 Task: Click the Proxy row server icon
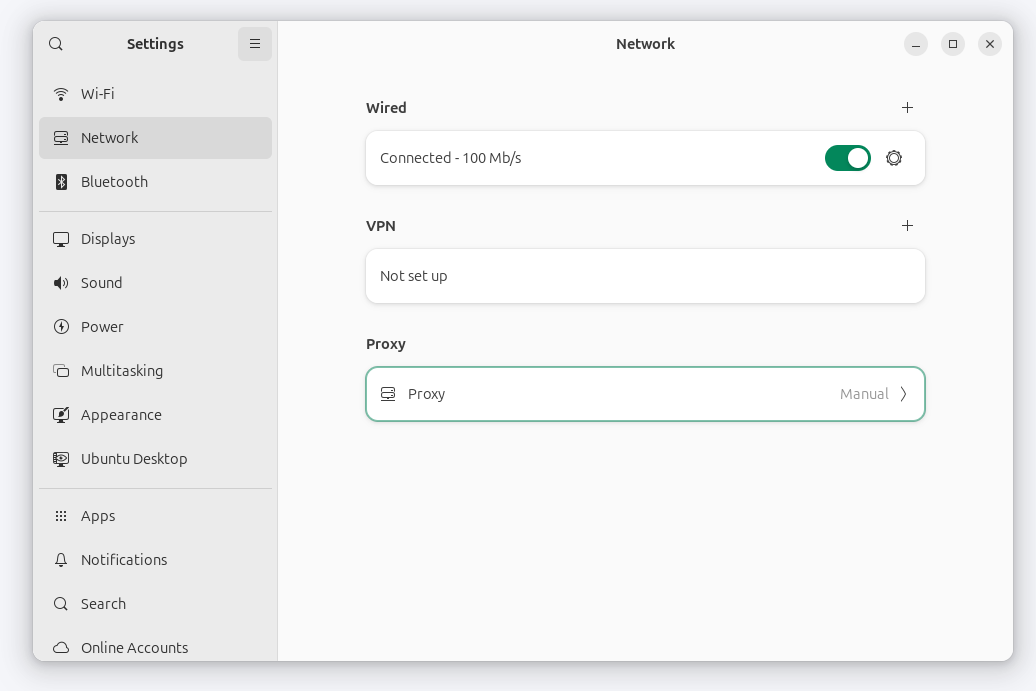(x=388, y=394)
